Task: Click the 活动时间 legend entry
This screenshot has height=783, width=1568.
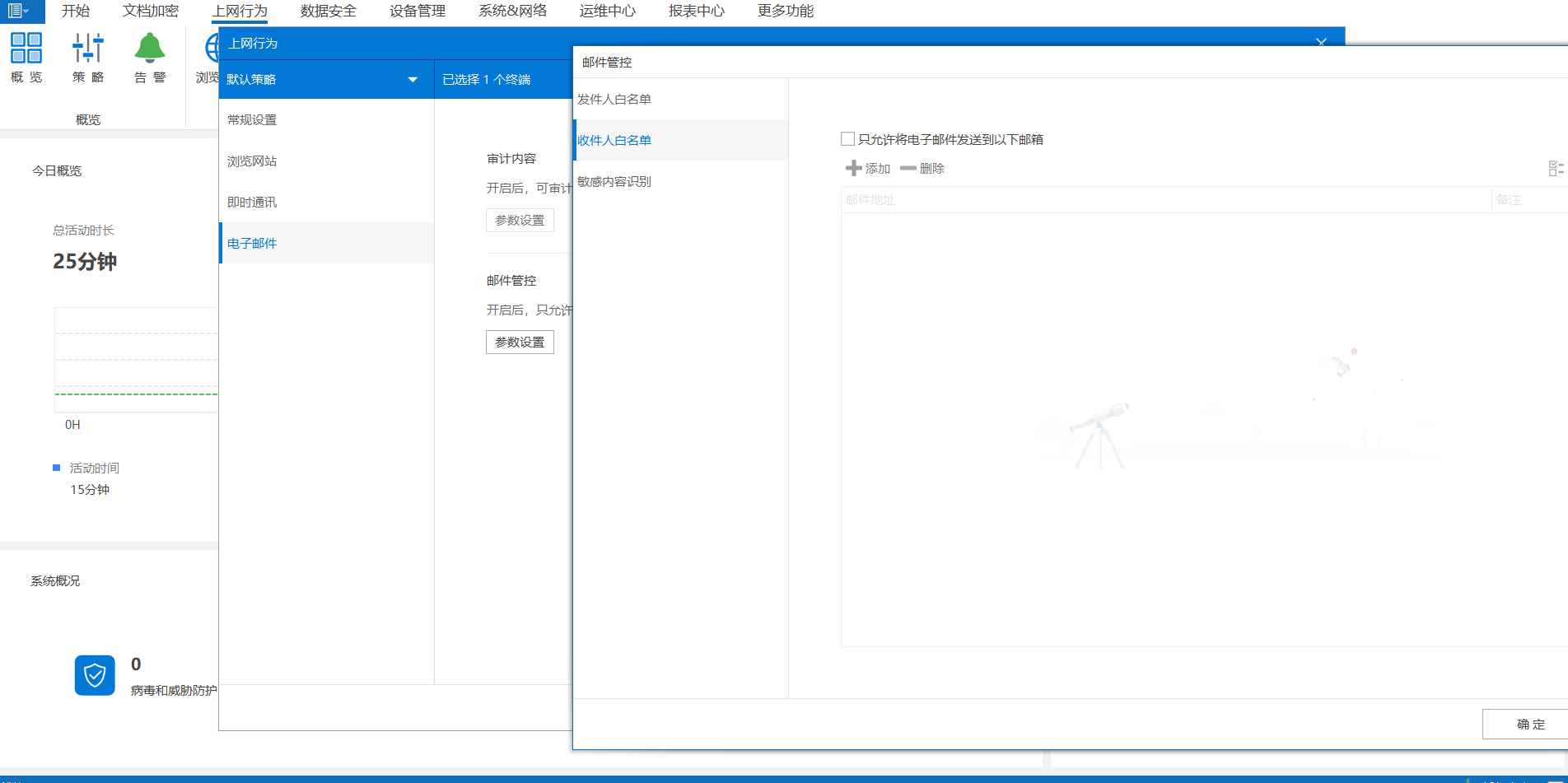Action: coord(94,468)
